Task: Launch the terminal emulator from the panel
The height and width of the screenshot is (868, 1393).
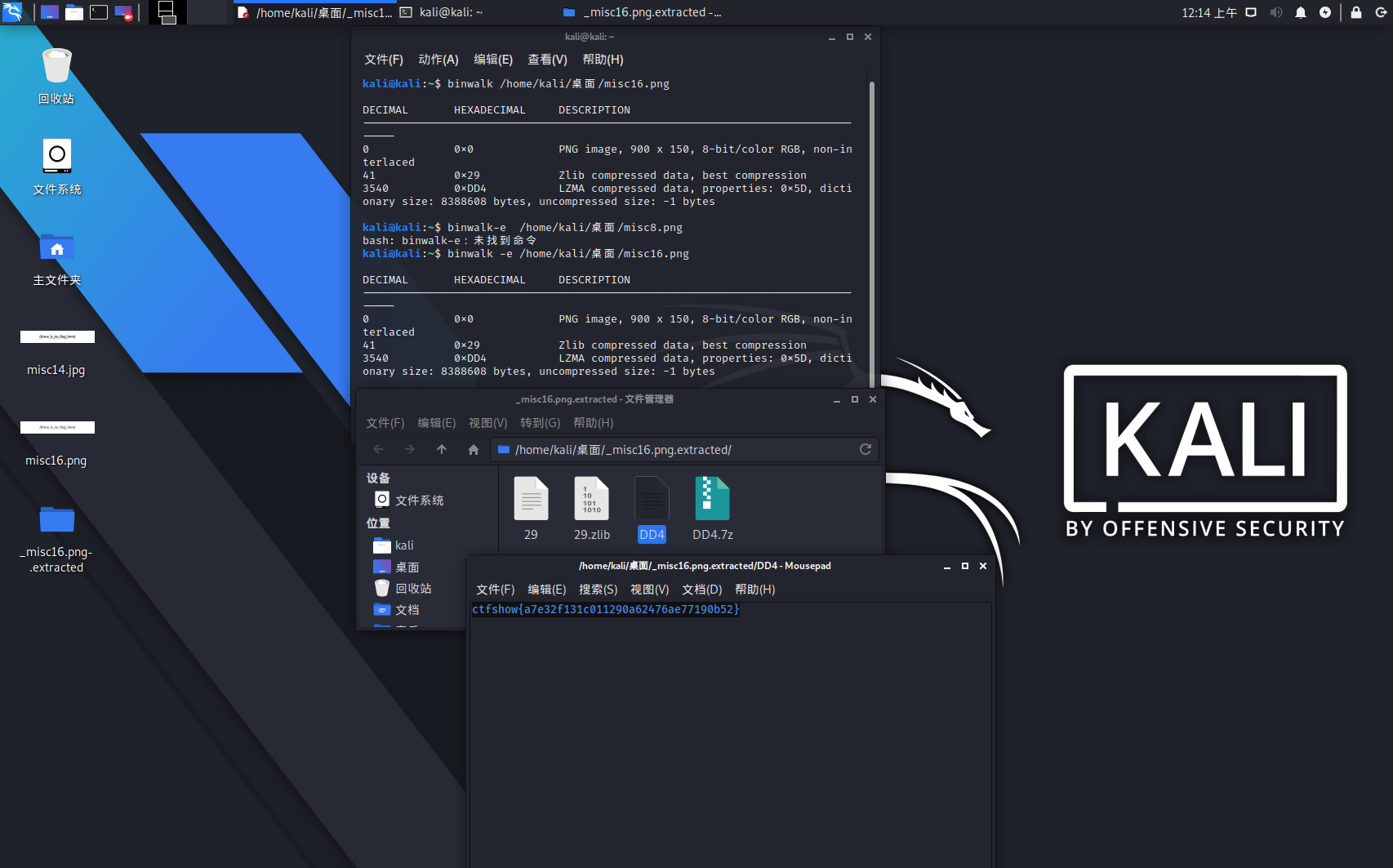Action: click(99, 12)
